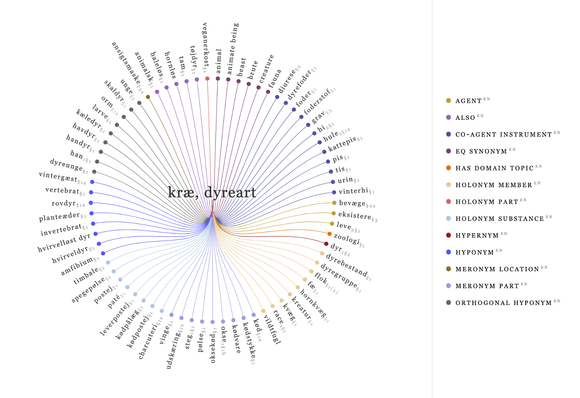This screenshot has width=580, height=398.
Task: Open the 'dyrebestand' word node
Action: point(348,267)
